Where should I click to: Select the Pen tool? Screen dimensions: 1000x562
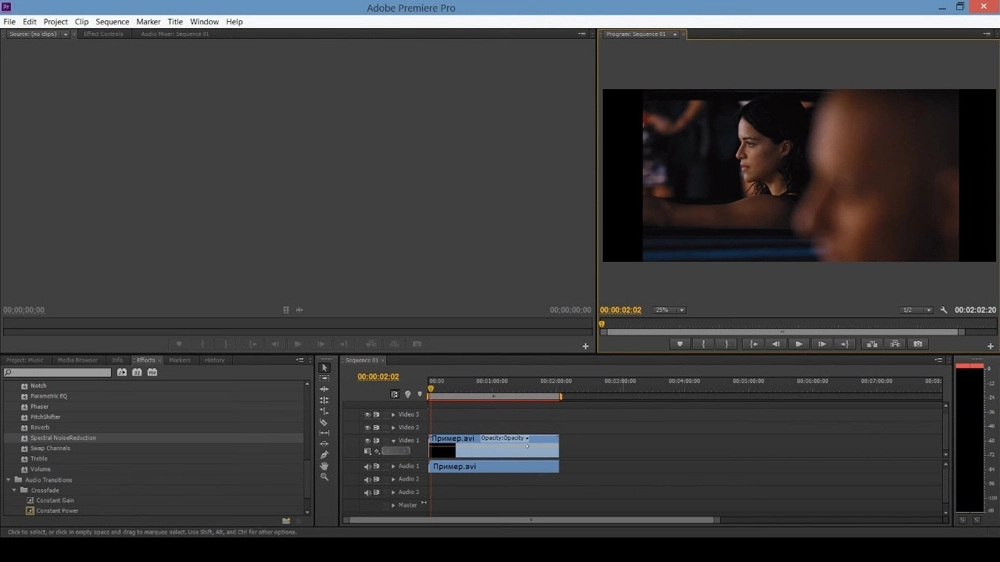click(324, 455)
